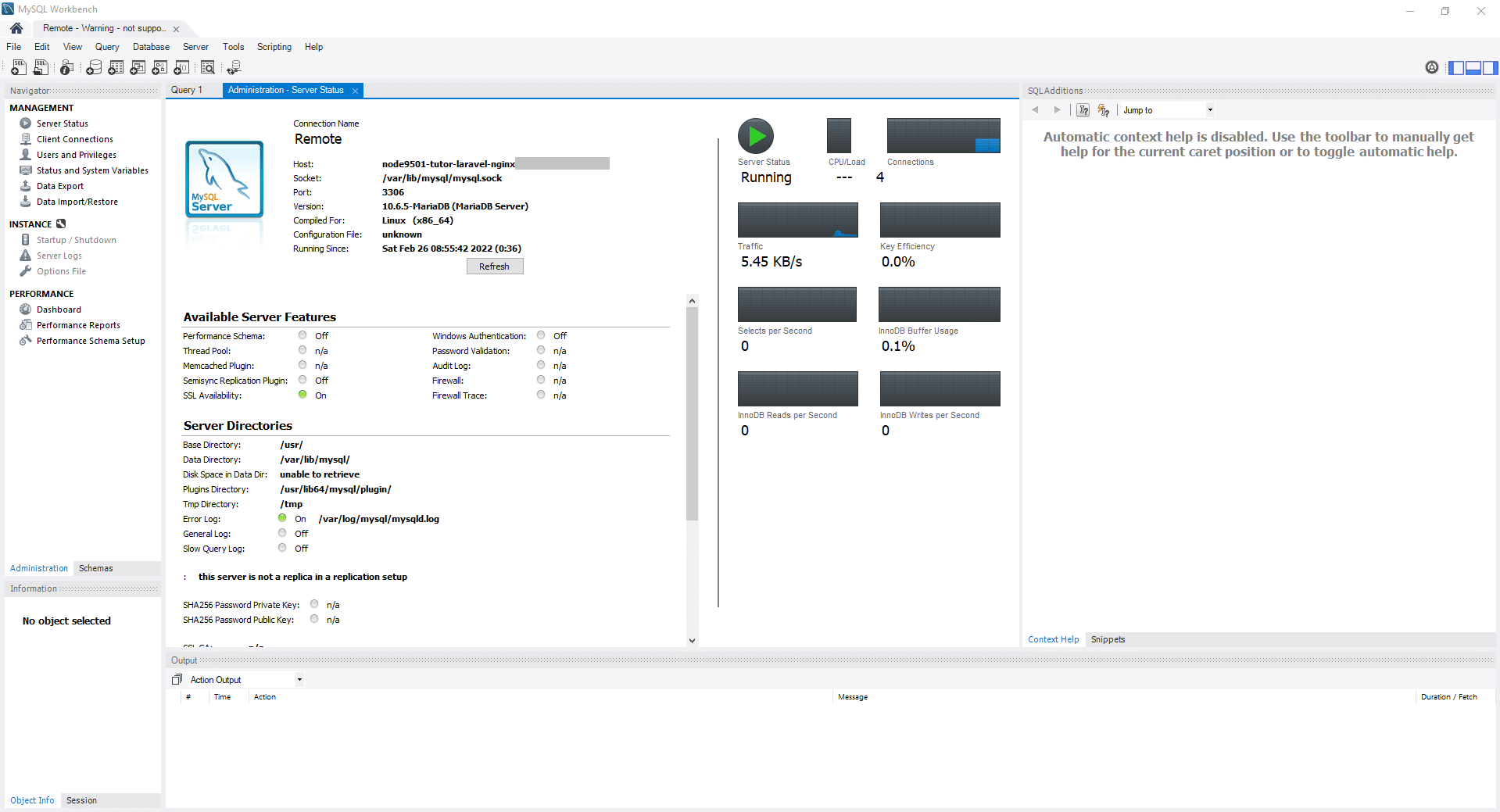
Task: Open the schema inspector icon
Action: coord(67,68)
